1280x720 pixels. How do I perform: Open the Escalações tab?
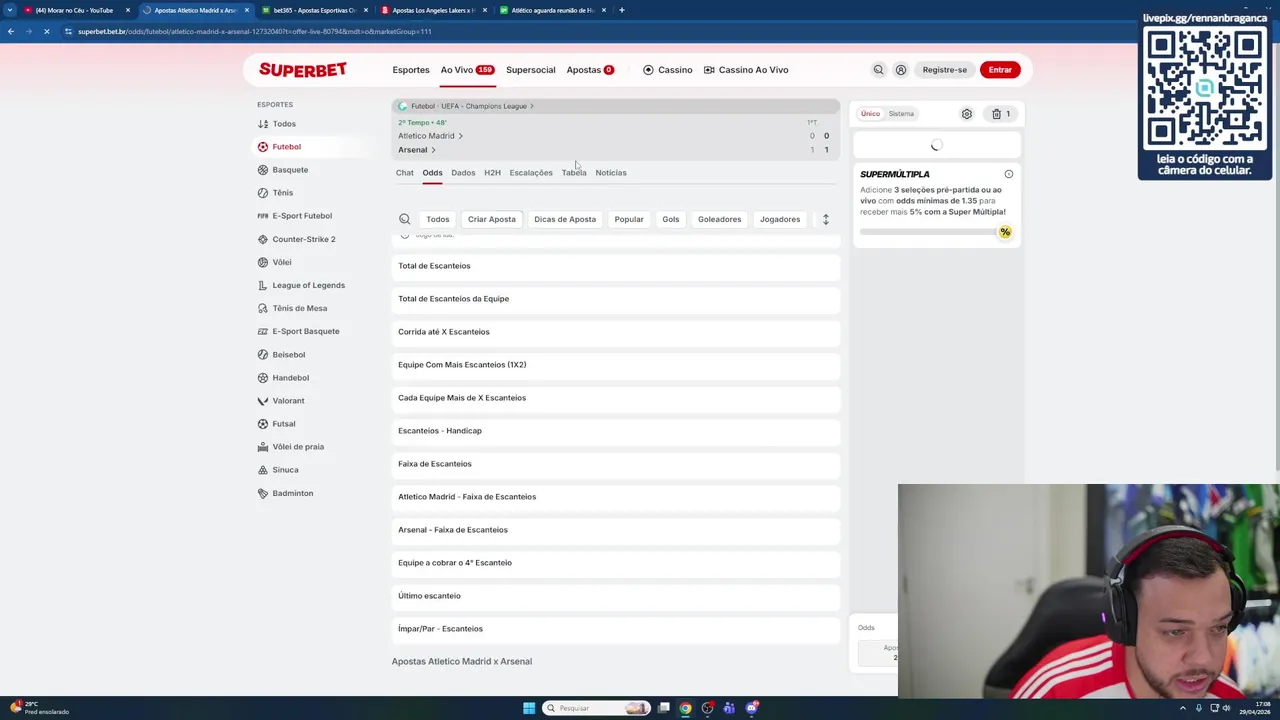coord(531,173)
